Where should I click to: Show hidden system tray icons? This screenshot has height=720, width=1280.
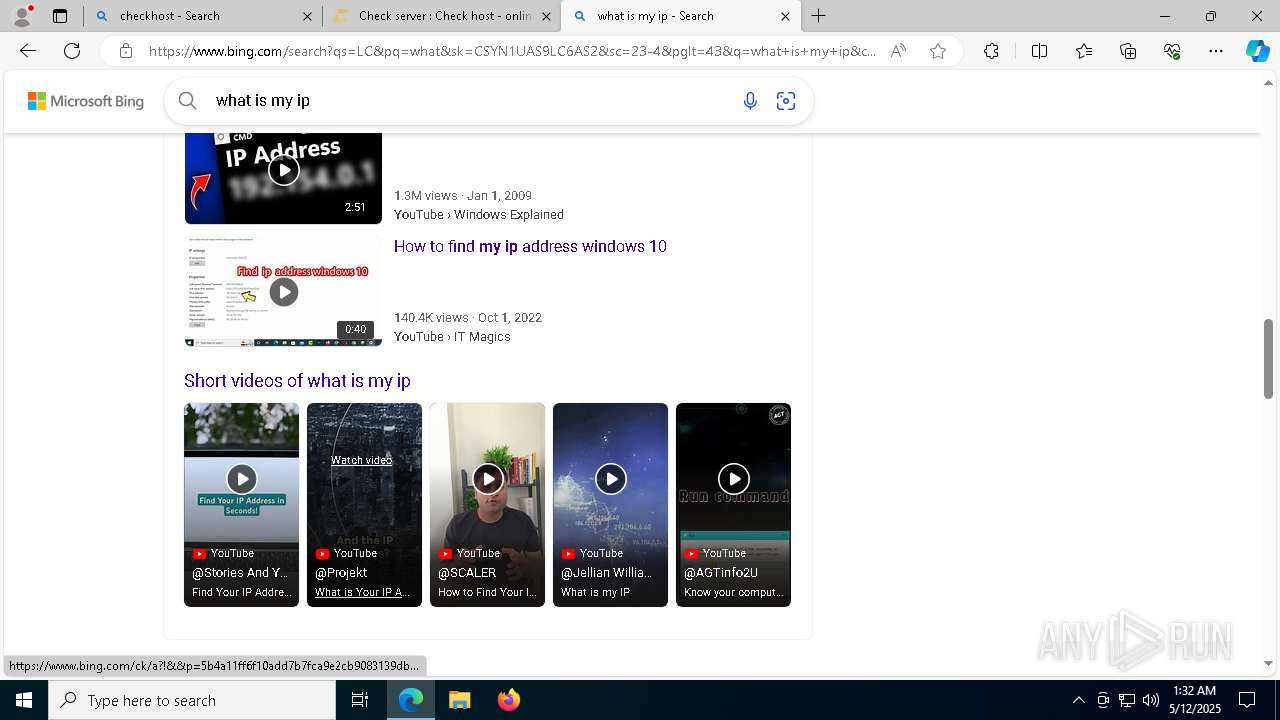tap(1078, 700)
